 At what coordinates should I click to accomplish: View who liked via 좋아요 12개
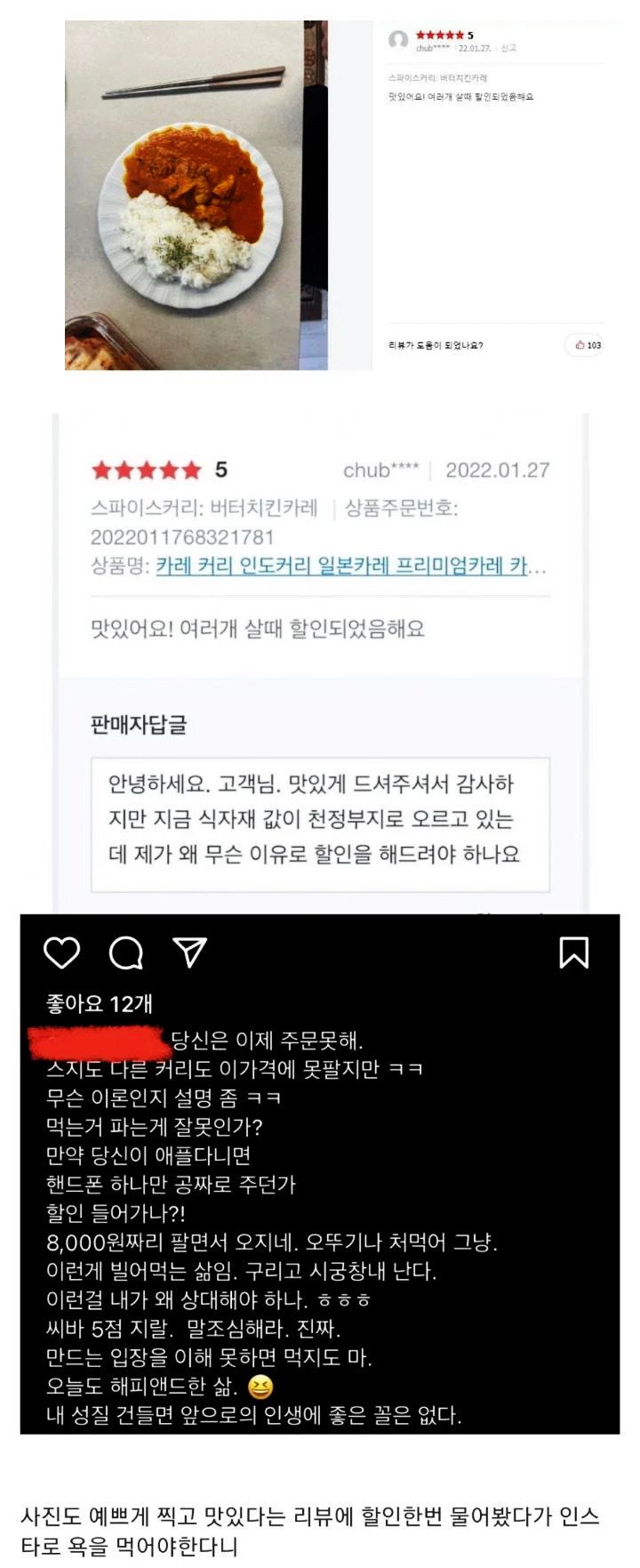click(x=100, y=1004)
